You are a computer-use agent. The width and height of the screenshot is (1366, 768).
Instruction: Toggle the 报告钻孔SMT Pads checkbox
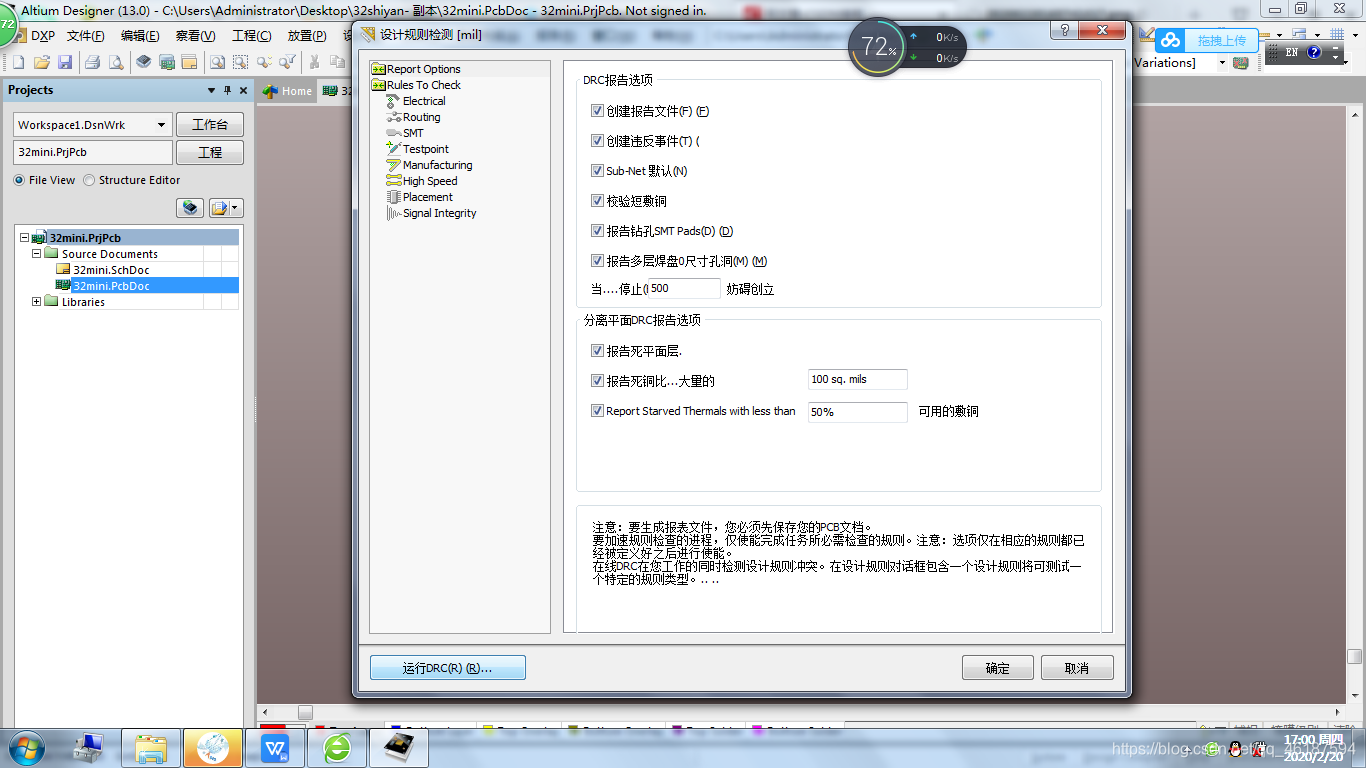(x=597, y=231)
